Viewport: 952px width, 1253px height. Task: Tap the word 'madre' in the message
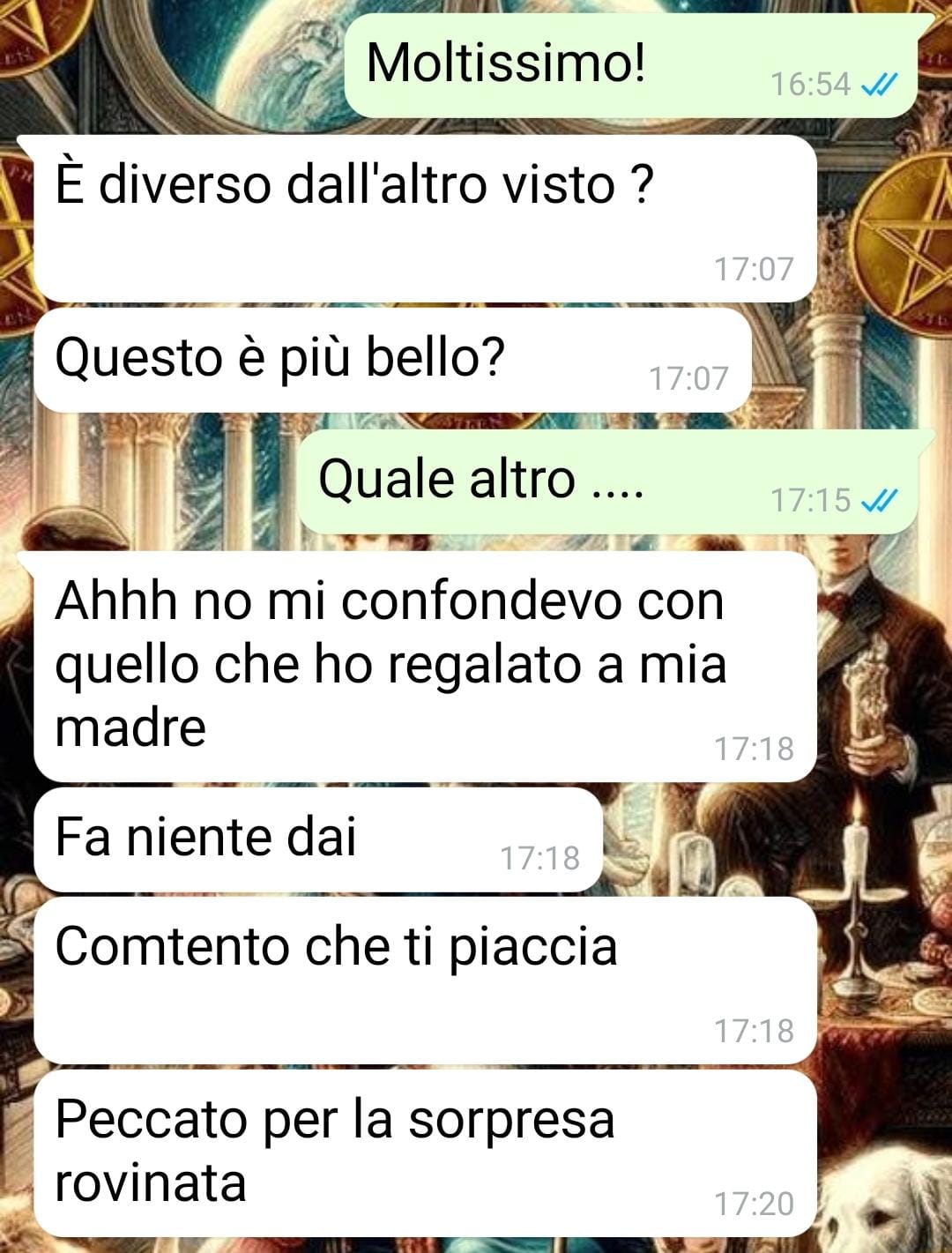click(130, 728)
